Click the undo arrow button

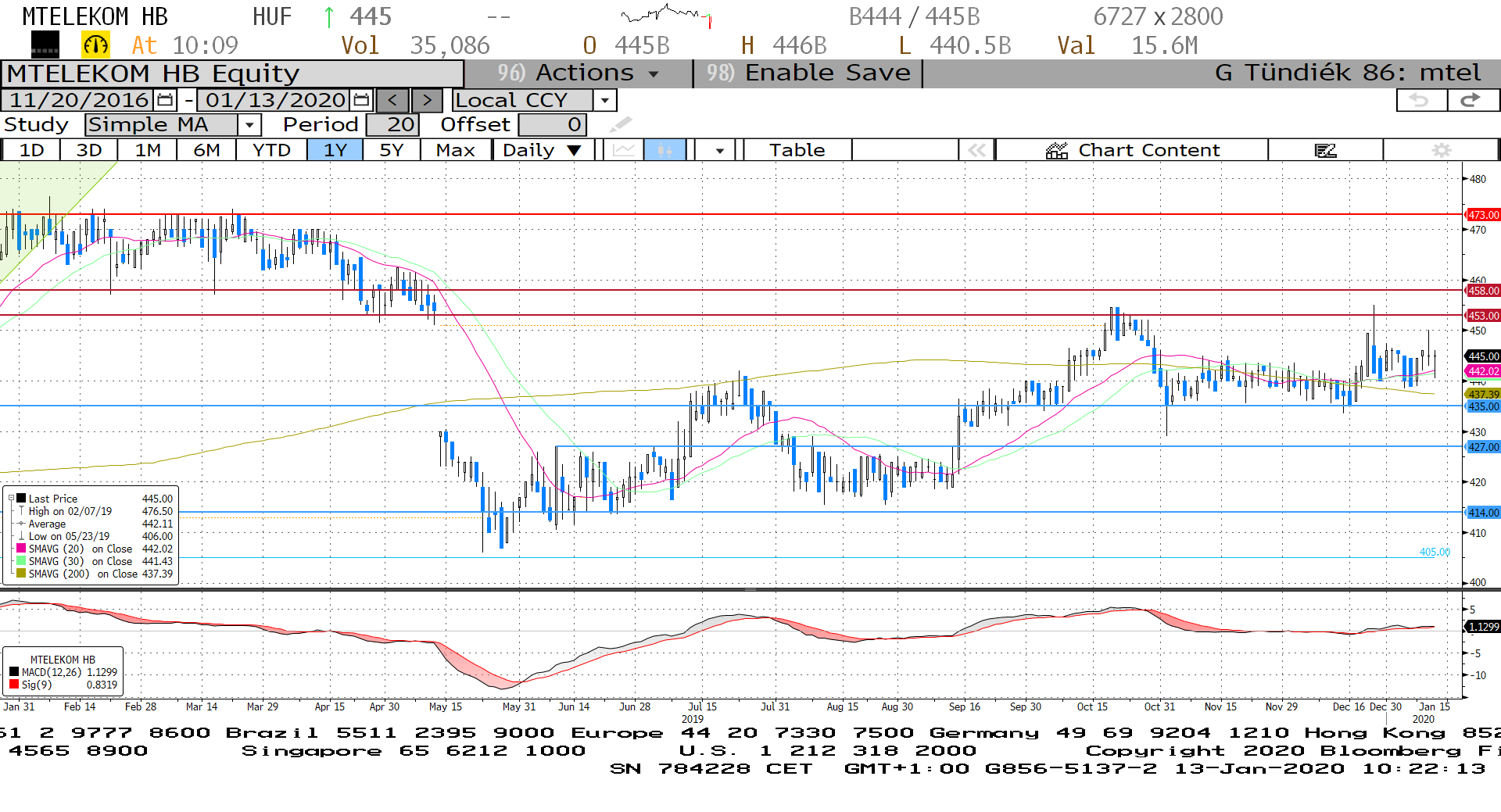1420,100
